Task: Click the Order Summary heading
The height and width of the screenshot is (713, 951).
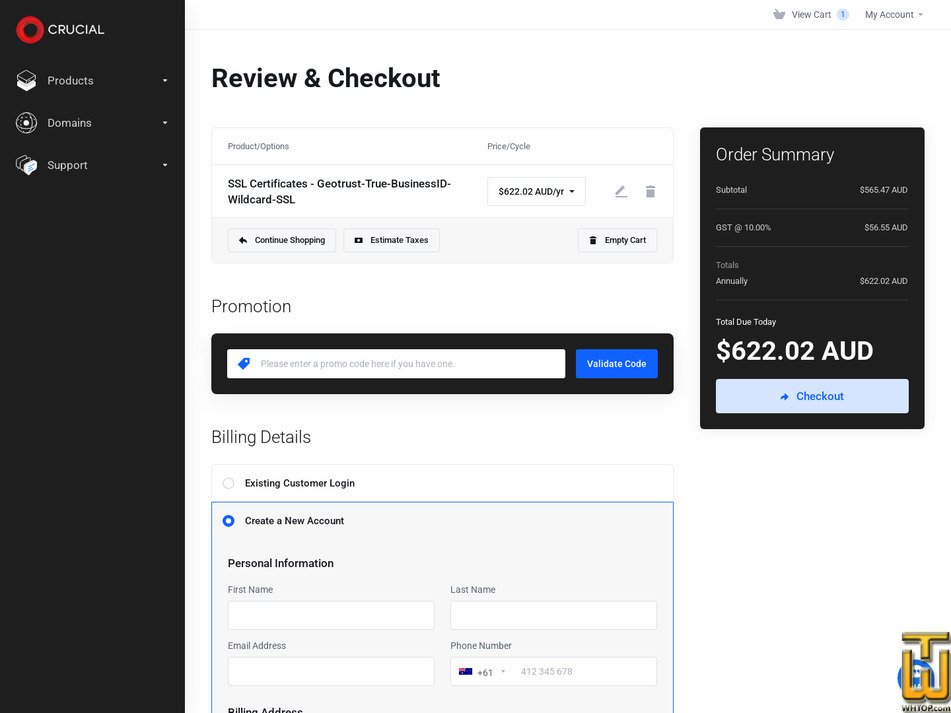Action: pyautogui.click(x=775, y=155)
